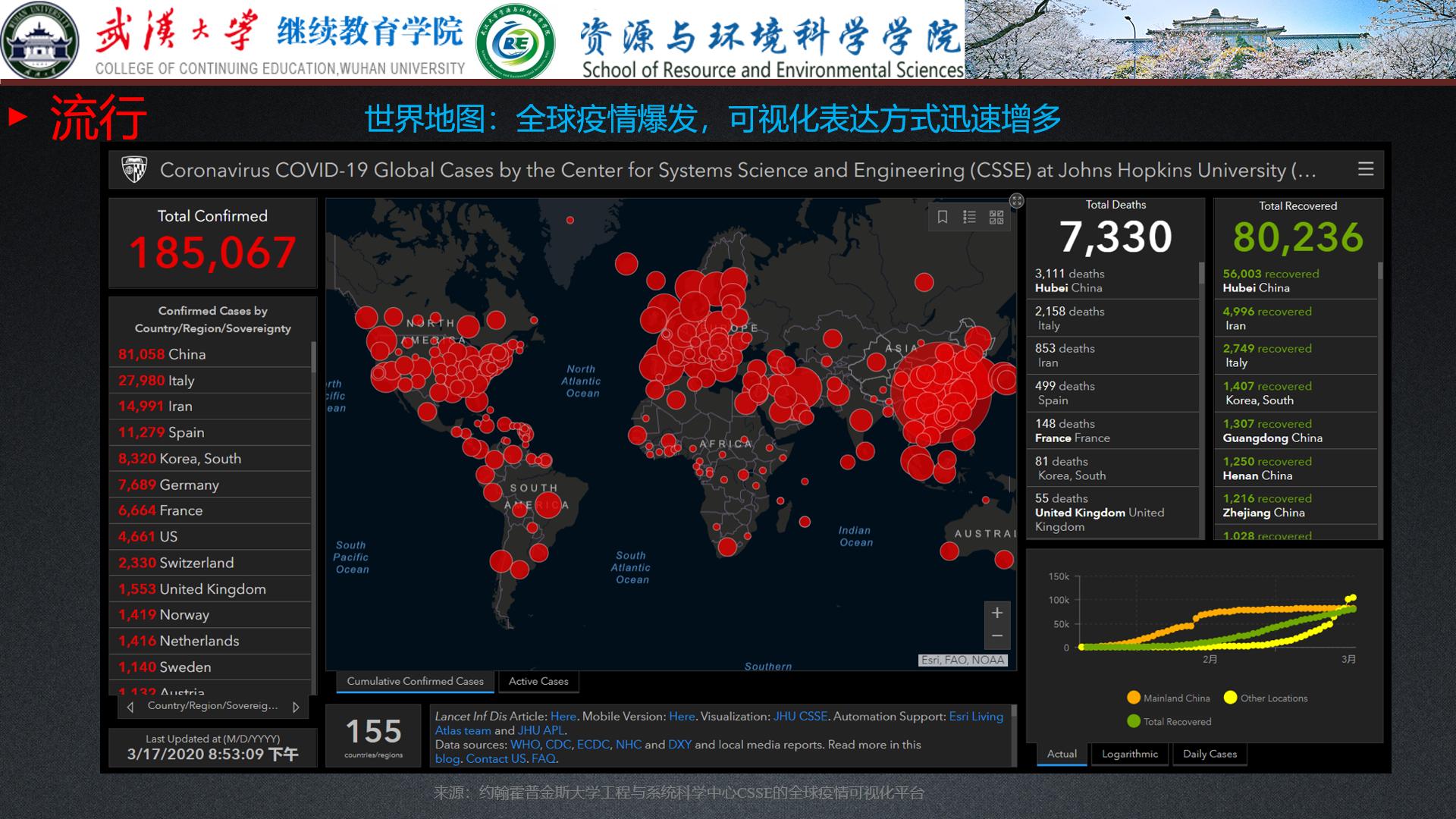The width and height of the screenshot is (1456, 819).
Task: Switch chart to the Logarithmic tab
Action: (1129, 754)
